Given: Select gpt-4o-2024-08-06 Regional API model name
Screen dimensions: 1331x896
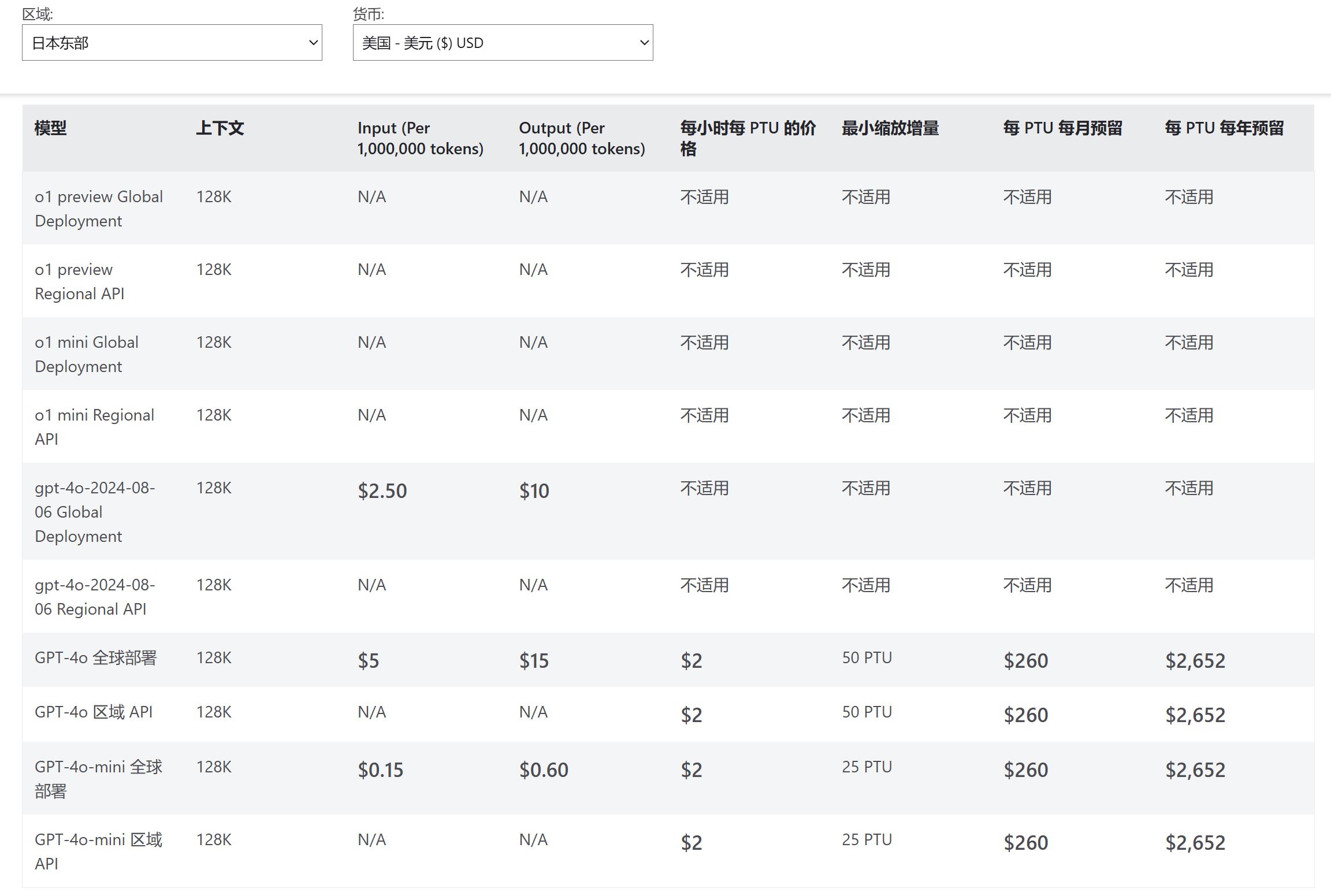Looking at the screenshot, I should 95,597.
